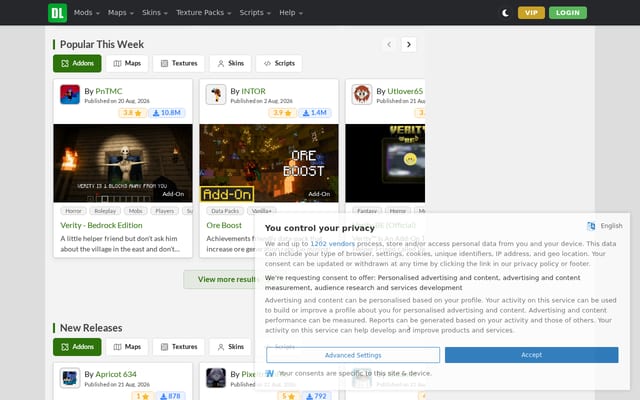Viewport: 640px width, 400px height.
Task: Select Addons tab under New Releases
Action: pos(77,347)
